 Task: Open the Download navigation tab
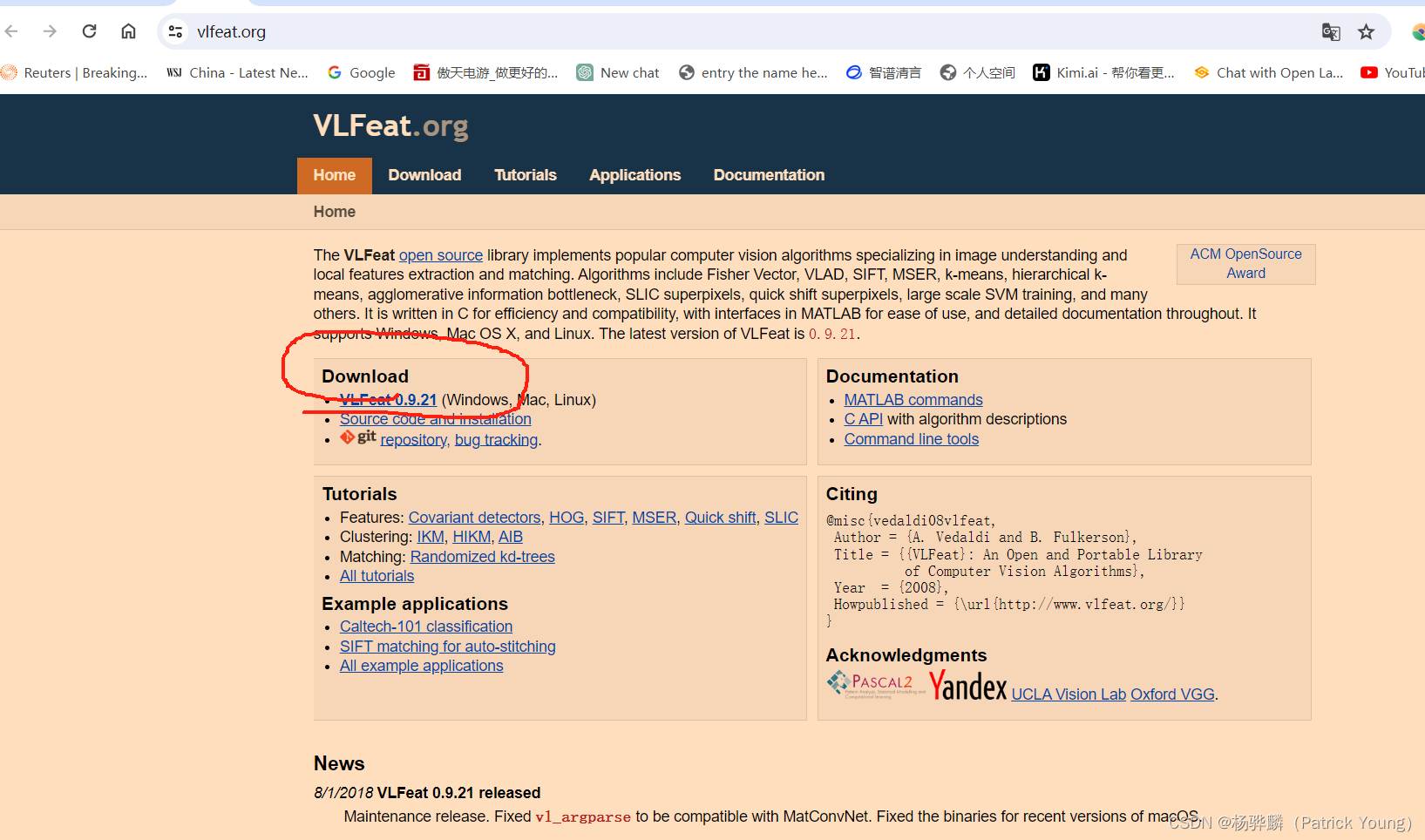point(424,175)
